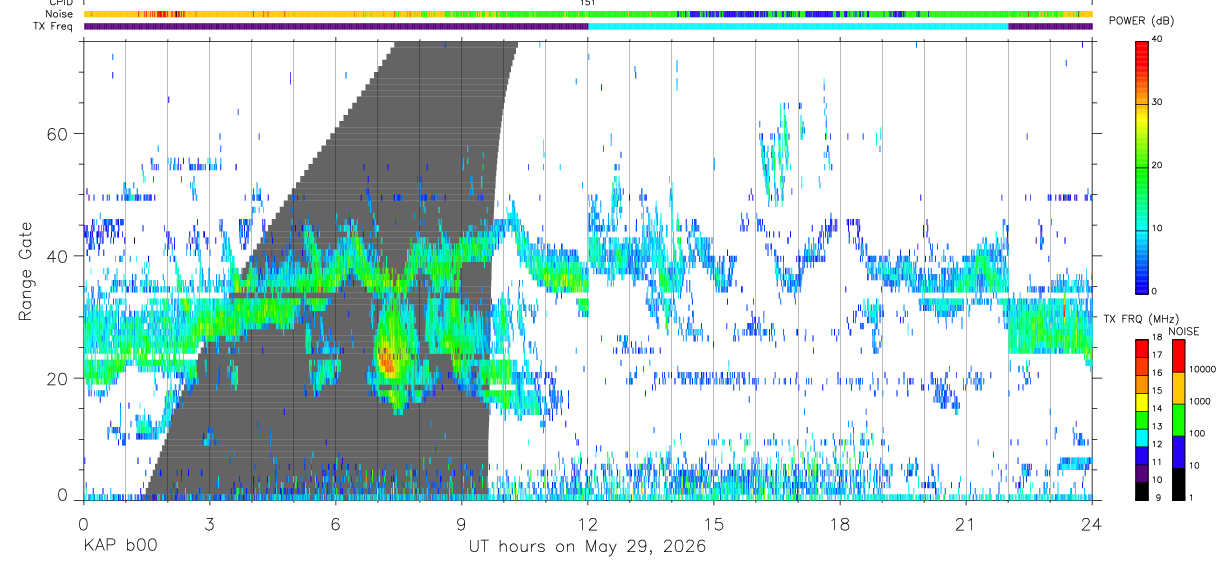Click the power scale label 30
1228x567 pixels.
[1159, 102]
